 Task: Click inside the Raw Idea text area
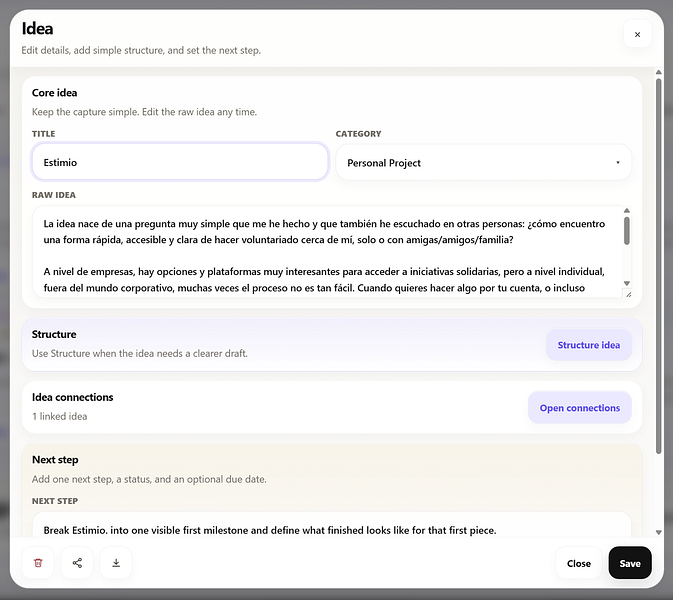[x=327, y=252]
